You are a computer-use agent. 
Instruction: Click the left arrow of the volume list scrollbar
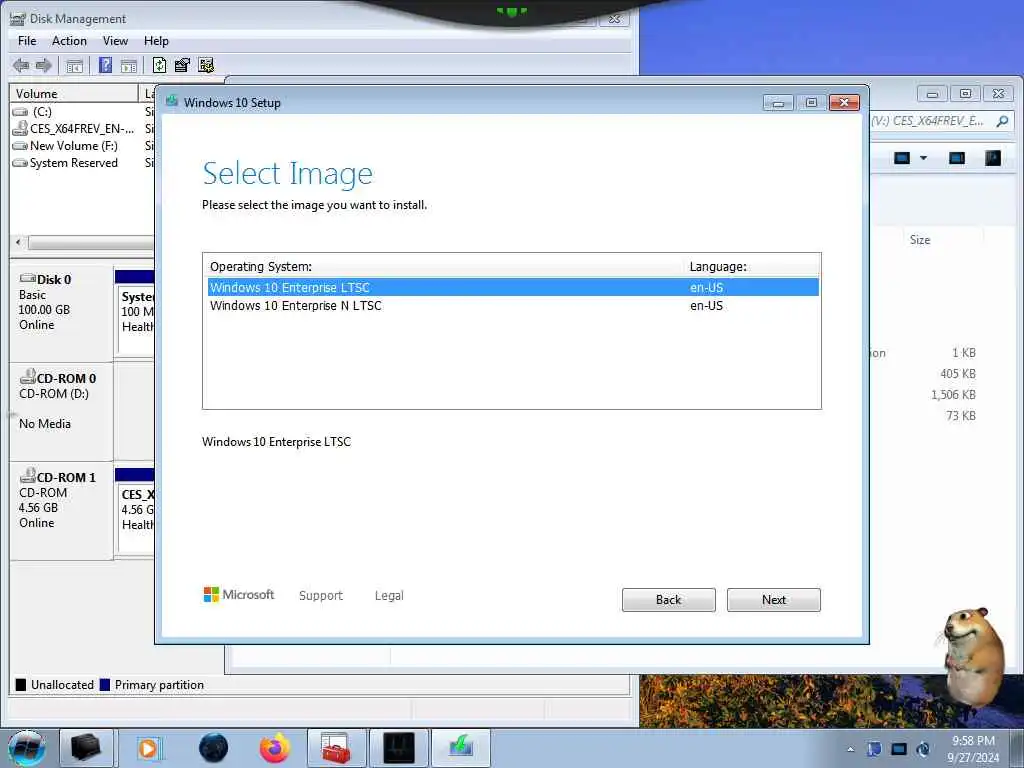pos(18,242)
